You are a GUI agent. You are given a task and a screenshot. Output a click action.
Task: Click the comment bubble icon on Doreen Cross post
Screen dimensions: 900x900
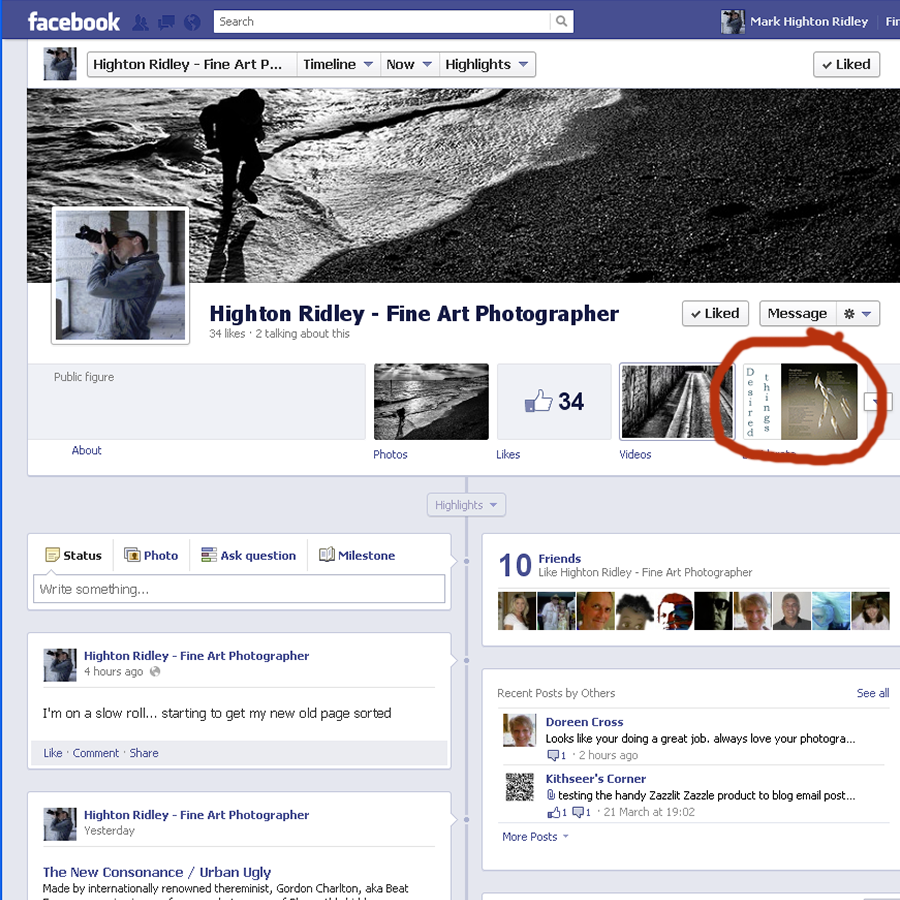click(553, 755)
